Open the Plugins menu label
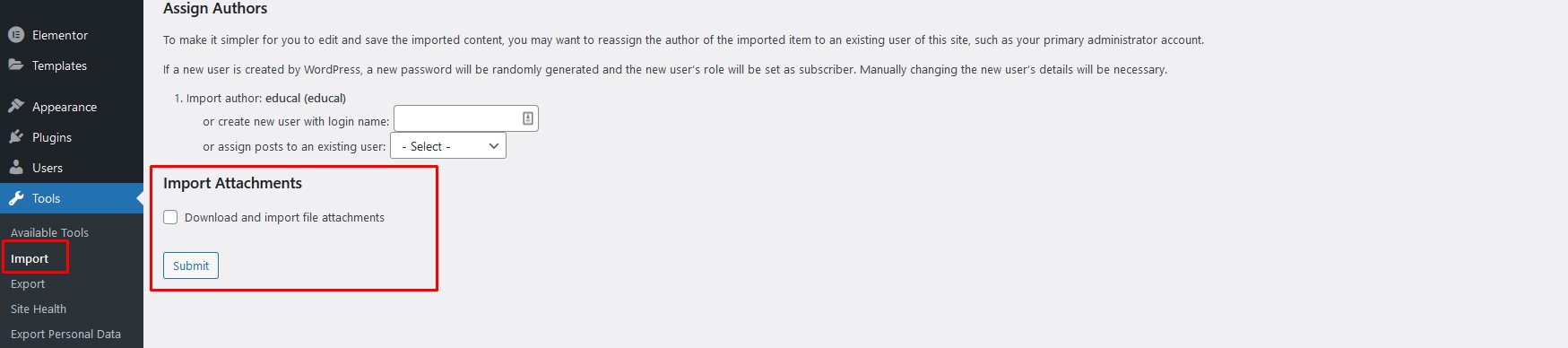Image resolution: width=1568 pixels, height=348 pixels. 52,137
